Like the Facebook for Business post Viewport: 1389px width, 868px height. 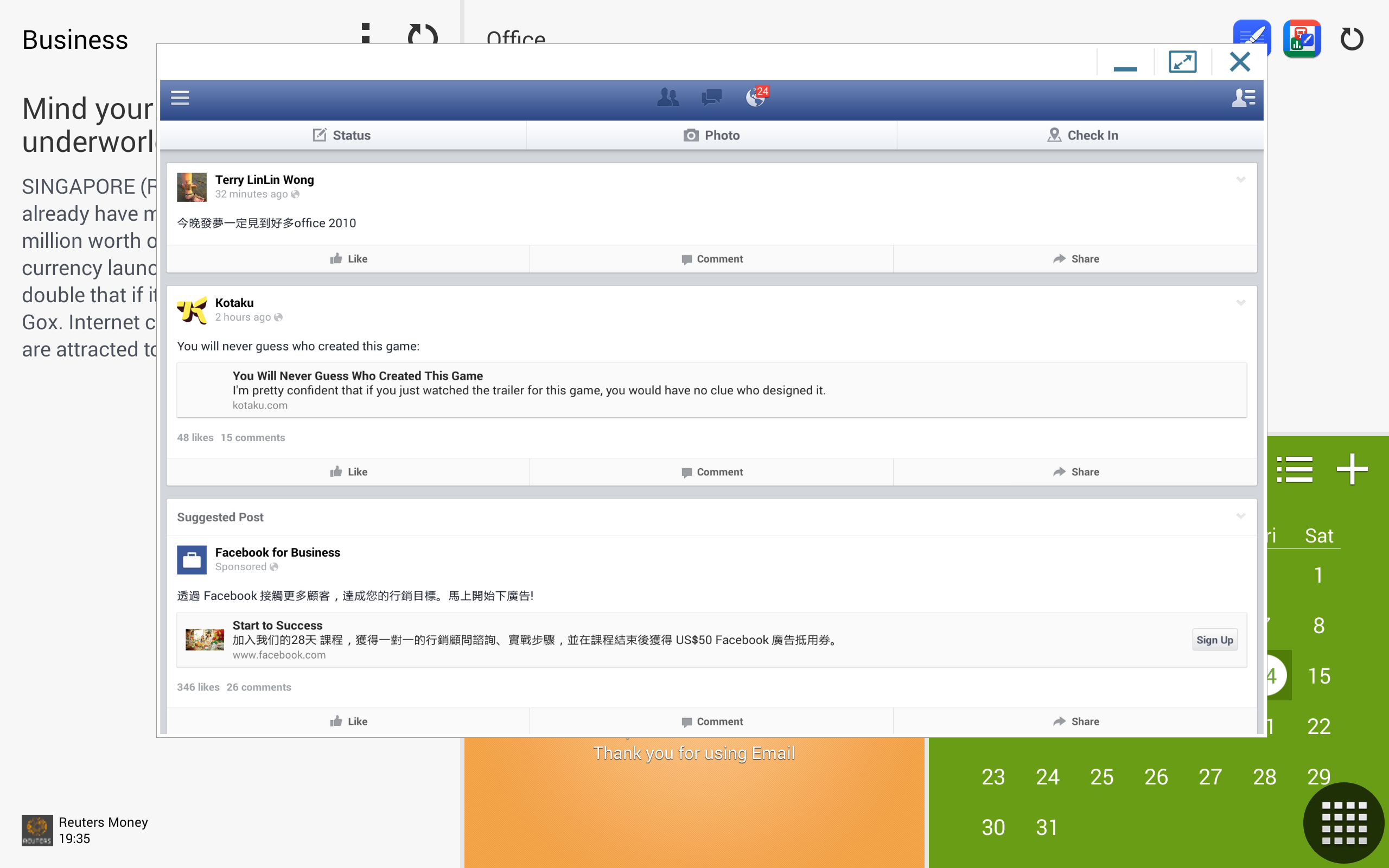pos(348,722)
